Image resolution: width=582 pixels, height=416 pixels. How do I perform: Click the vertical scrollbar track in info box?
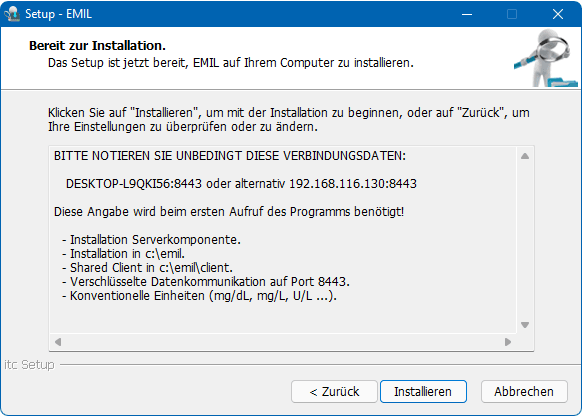click(x=525, y=241)
